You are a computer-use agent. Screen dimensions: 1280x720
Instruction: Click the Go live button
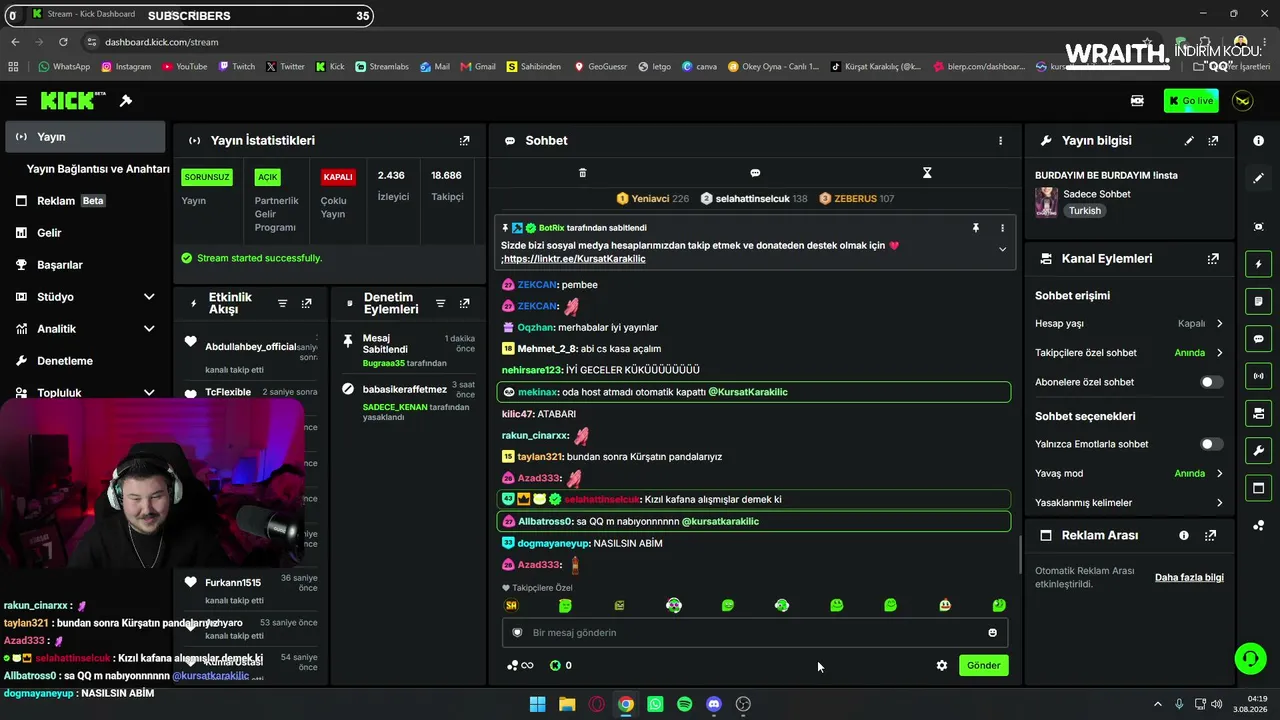1190,101
